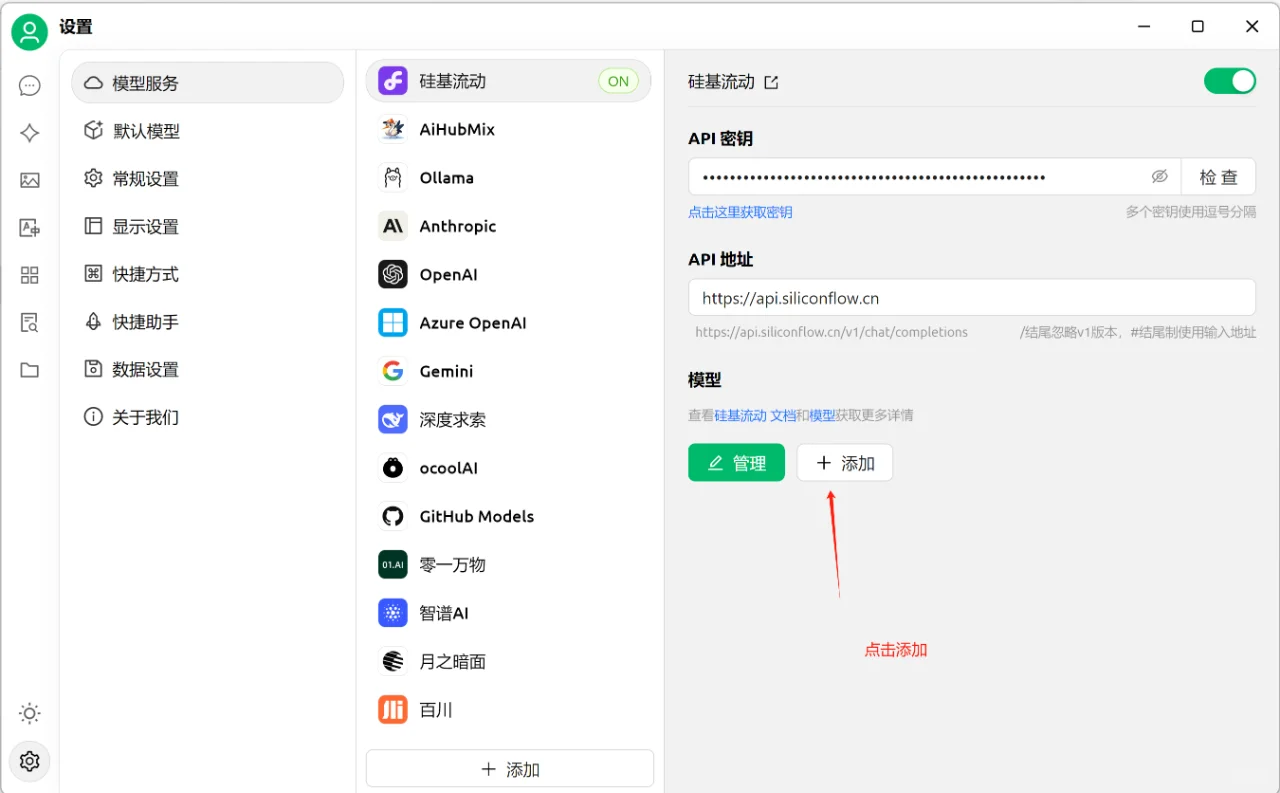Viewport: 1280px width, 793px height.
Task: Click the green 管理 models button
Action: pos(736,462)
